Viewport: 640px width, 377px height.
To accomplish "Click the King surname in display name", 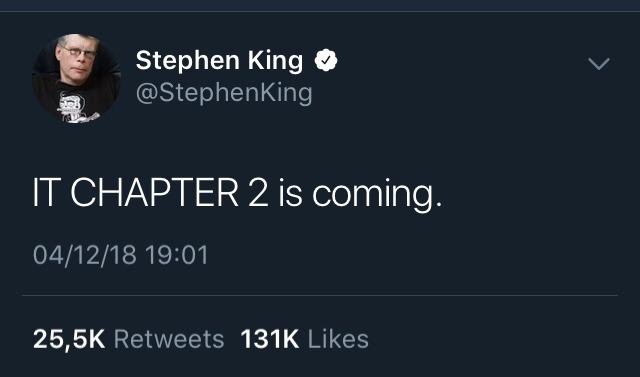I will (x=276, y=60).
